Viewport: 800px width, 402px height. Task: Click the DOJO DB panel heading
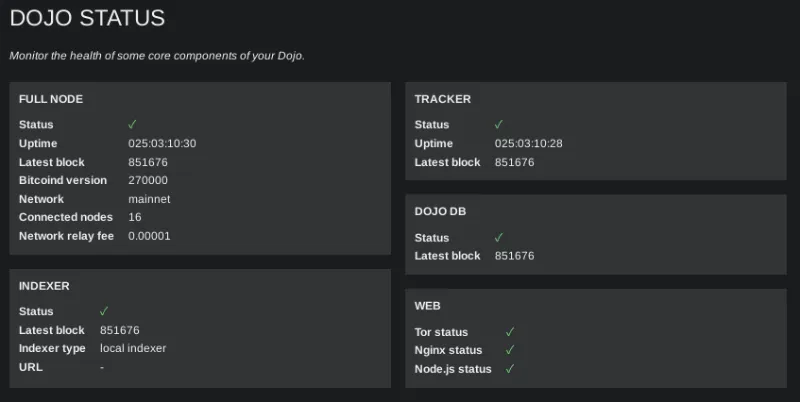tap(440, 212)
